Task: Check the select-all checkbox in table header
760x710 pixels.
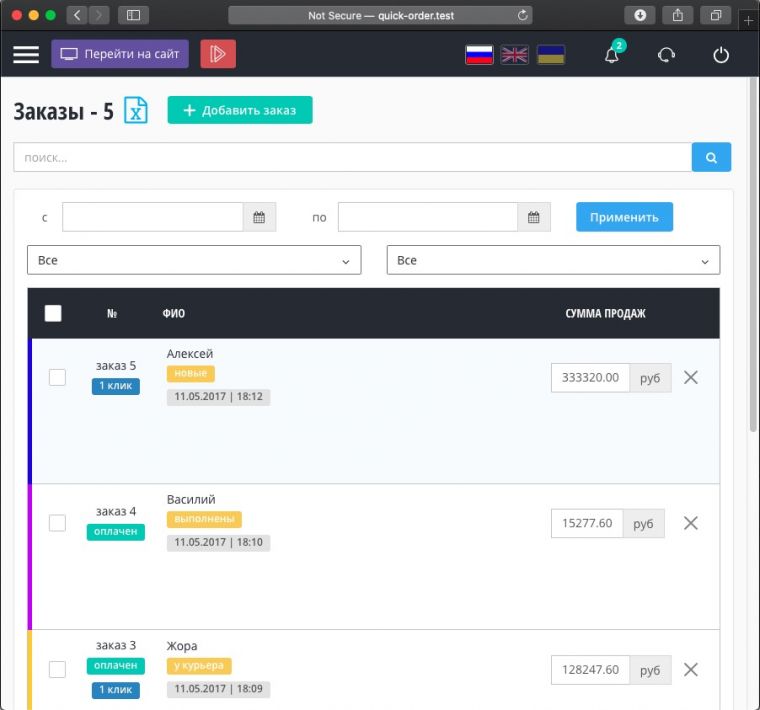Action: tap(53, 313)
